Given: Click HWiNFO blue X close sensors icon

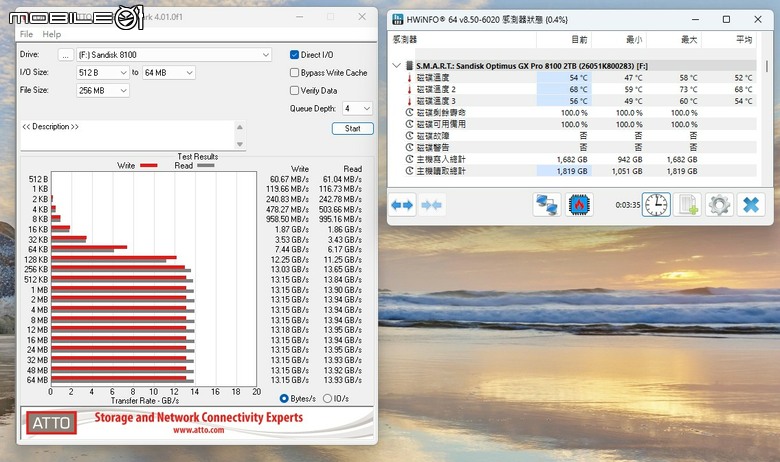Looking at the screenshot, I should (751, 205).
